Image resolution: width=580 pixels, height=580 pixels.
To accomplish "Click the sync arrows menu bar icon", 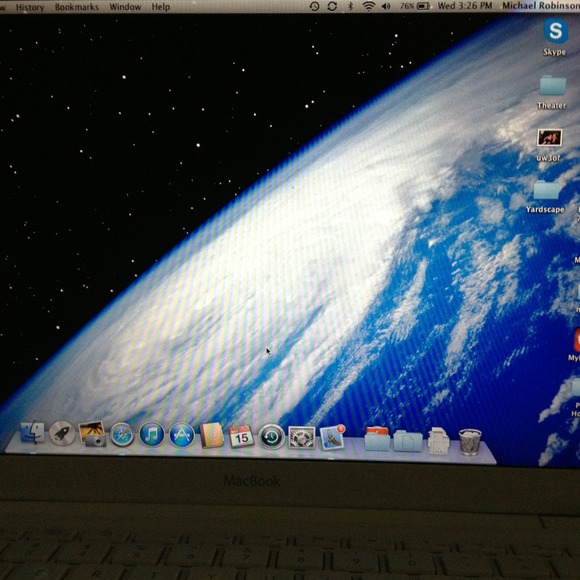I will click(332, 6).
